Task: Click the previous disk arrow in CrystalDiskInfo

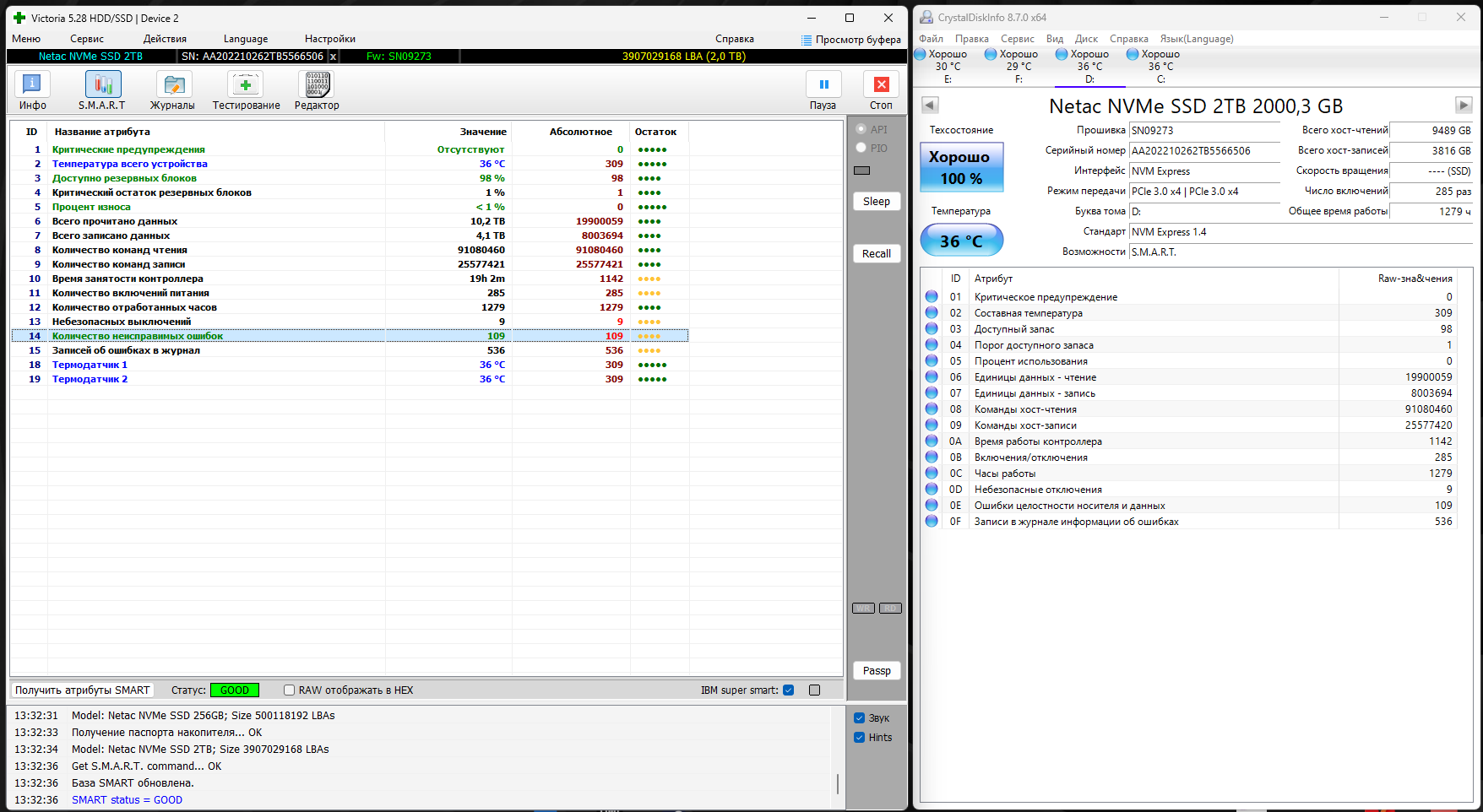Action: point(930,106)
